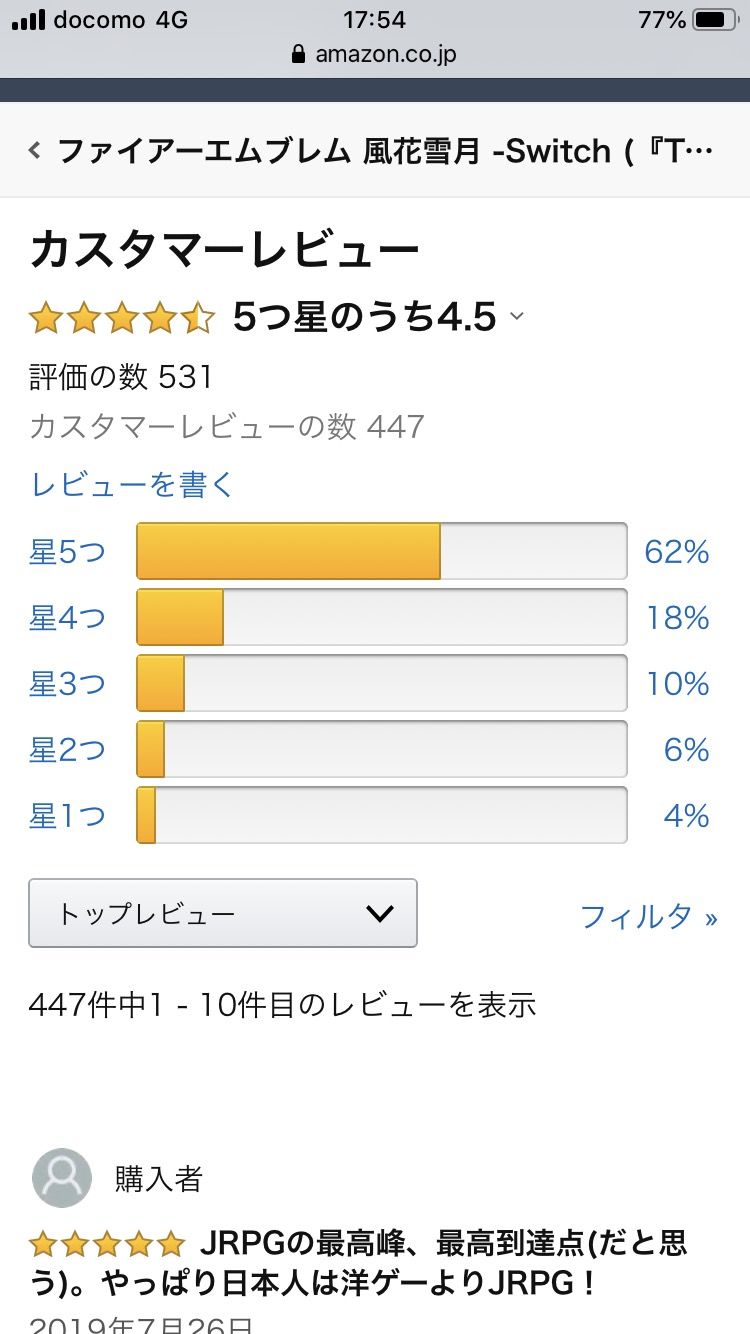Viewport: 750px width, 1334px height.
Task: Tap the overall star rating icons
Action: (122, 319)
